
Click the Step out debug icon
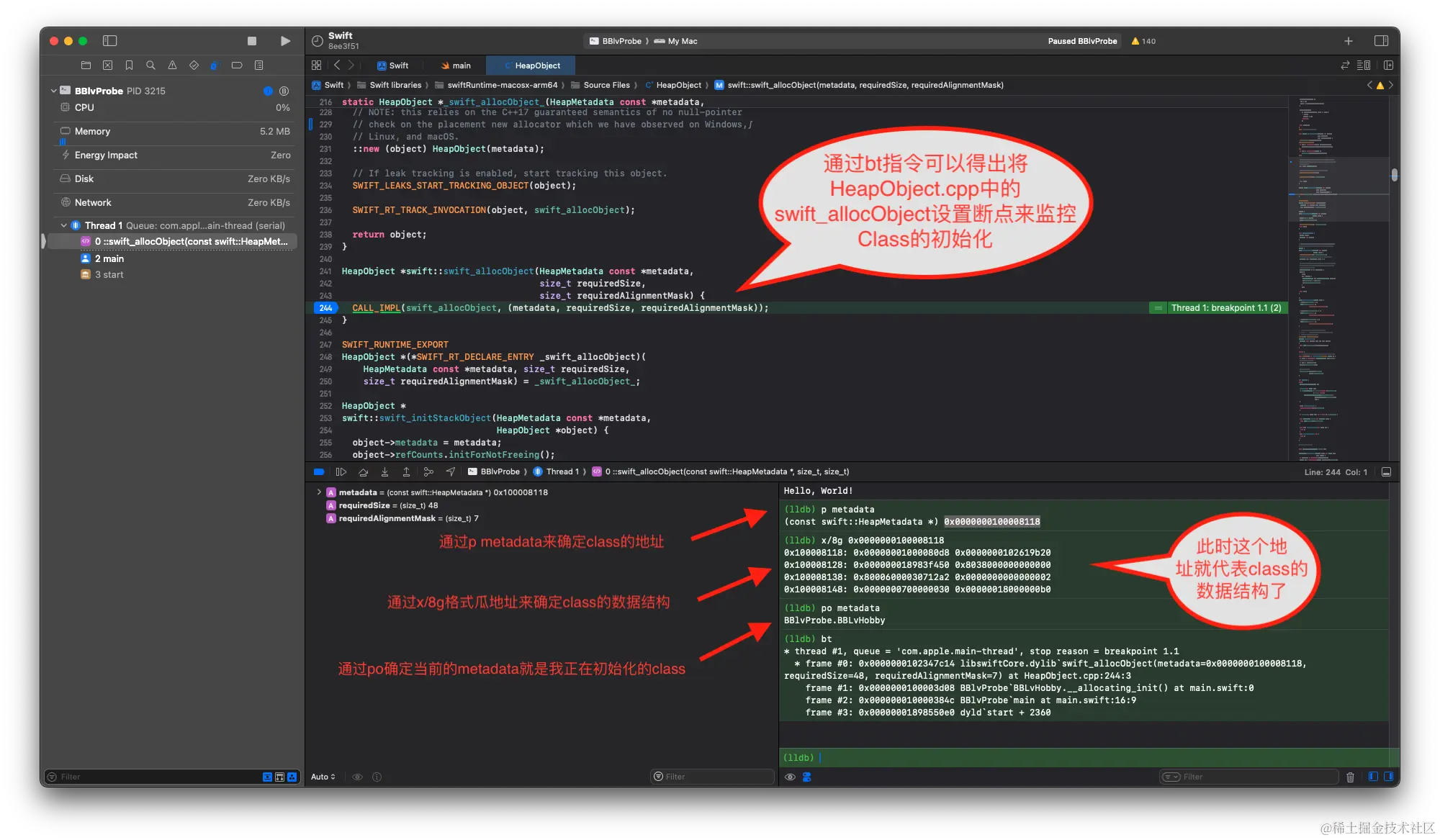click(x=406, y=471)
